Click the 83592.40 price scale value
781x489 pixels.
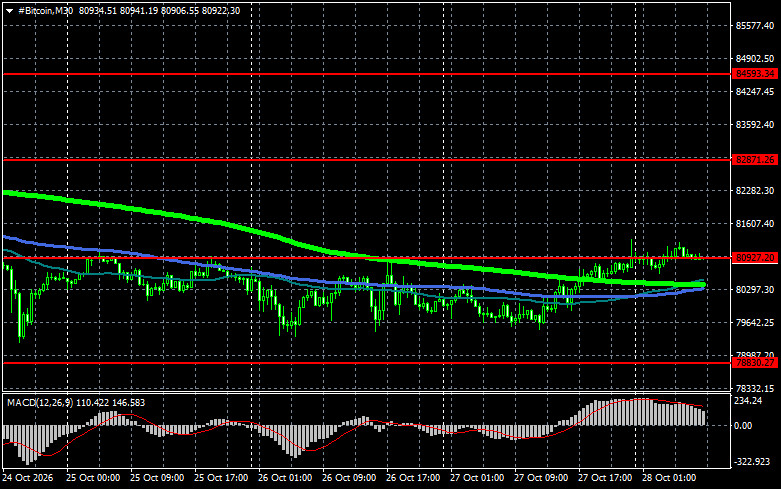(x=755, y=124)
